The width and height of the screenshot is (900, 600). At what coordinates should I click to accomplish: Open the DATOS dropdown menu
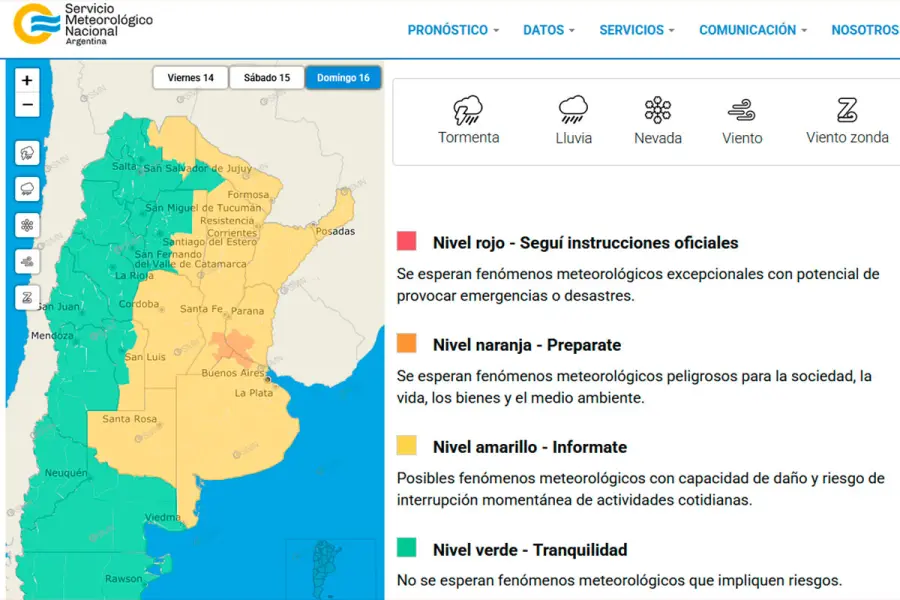(x=549, y=30)
